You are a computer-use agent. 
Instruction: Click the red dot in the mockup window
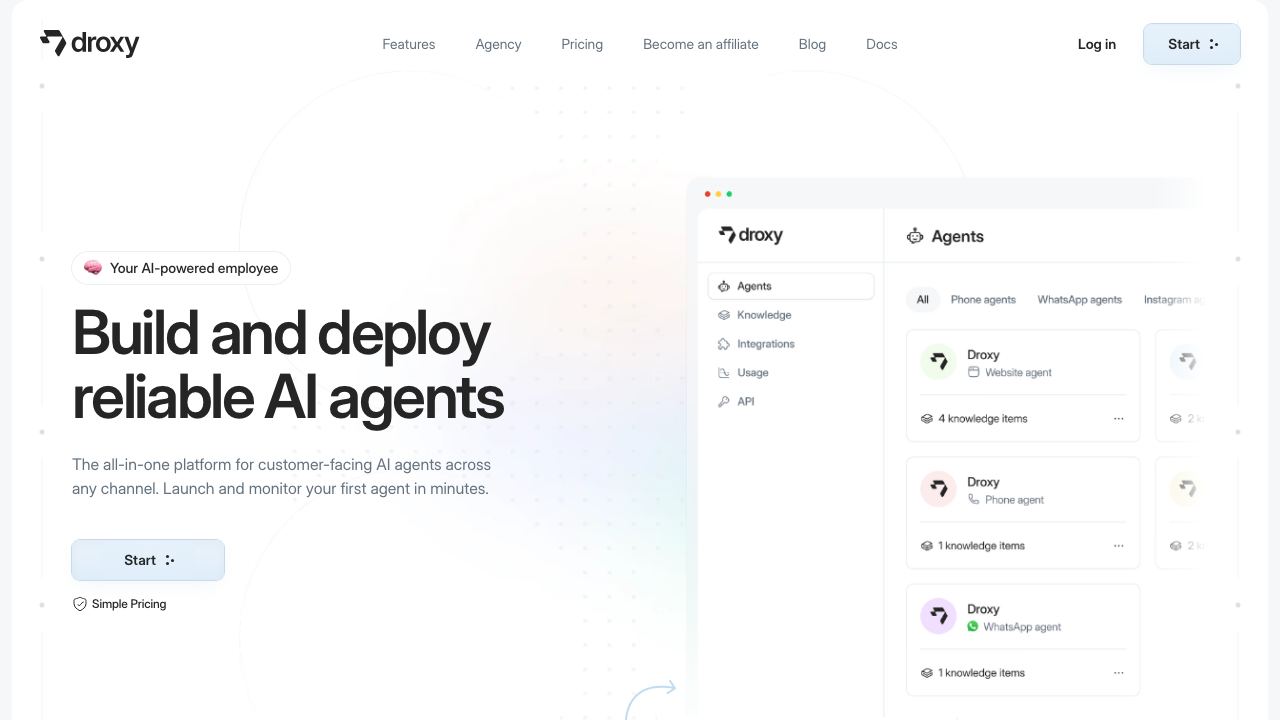coord(708,194)
